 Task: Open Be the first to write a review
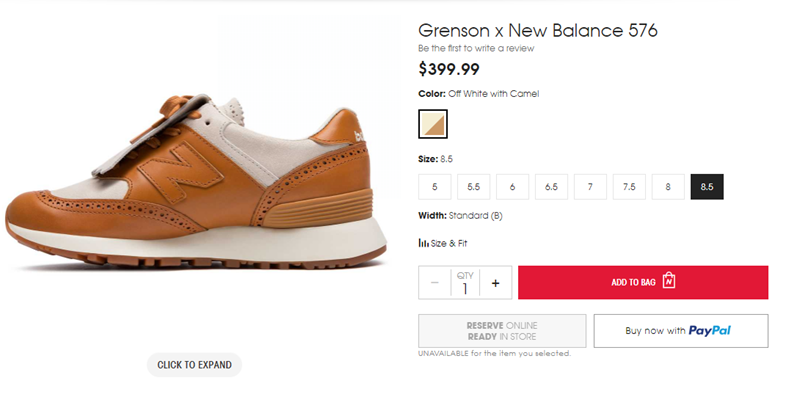(x=476, y=48)
